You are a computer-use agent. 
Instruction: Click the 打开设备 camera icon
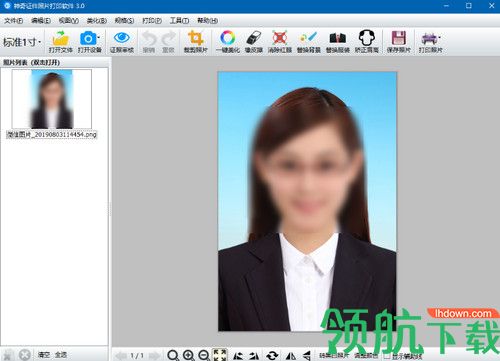coord(88,38)
